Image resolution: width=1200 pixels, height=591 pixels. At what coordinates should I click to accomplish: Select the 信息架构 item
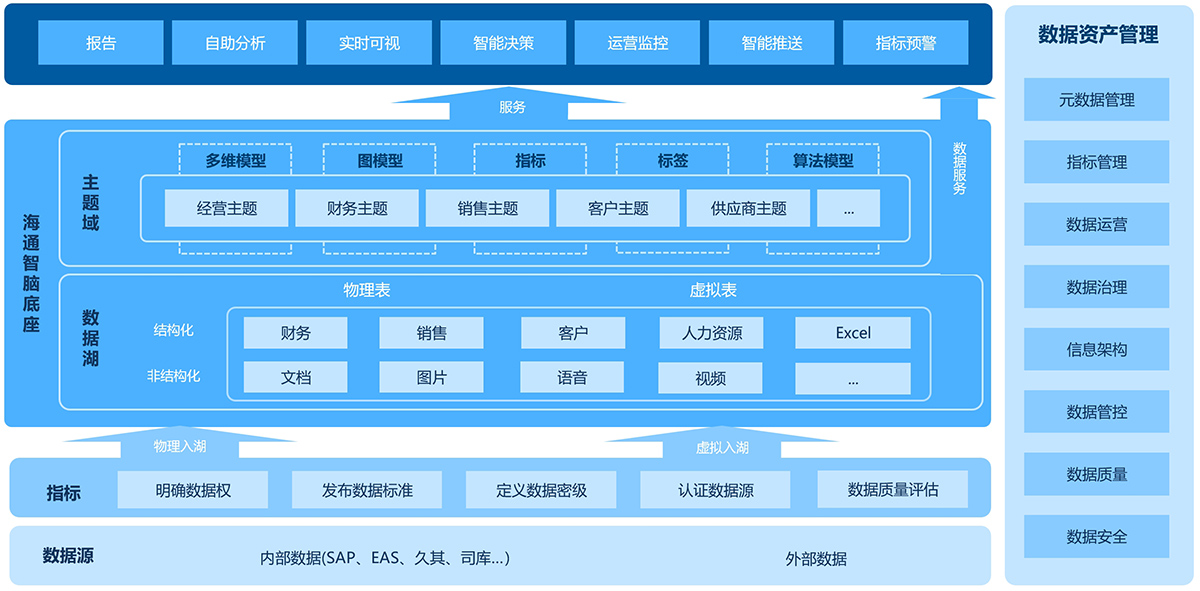[x=1097, y=349]
